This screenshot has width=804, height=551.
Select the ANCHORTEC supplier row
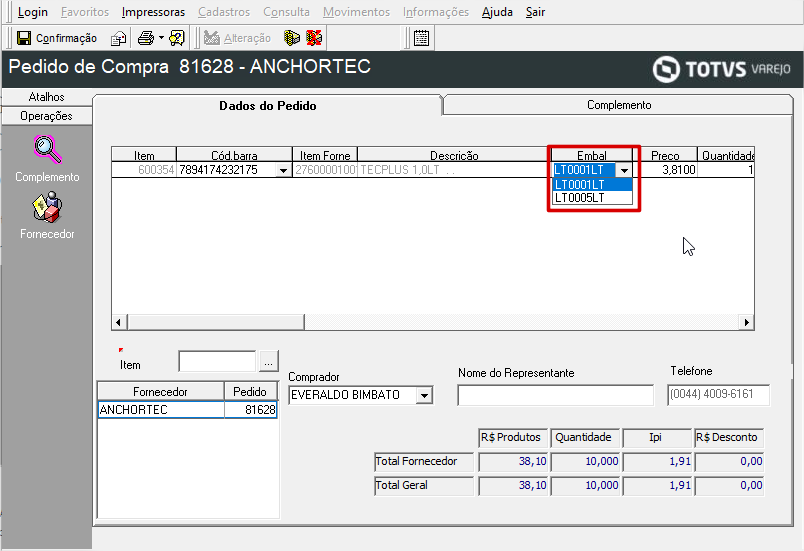pos(160,410)
